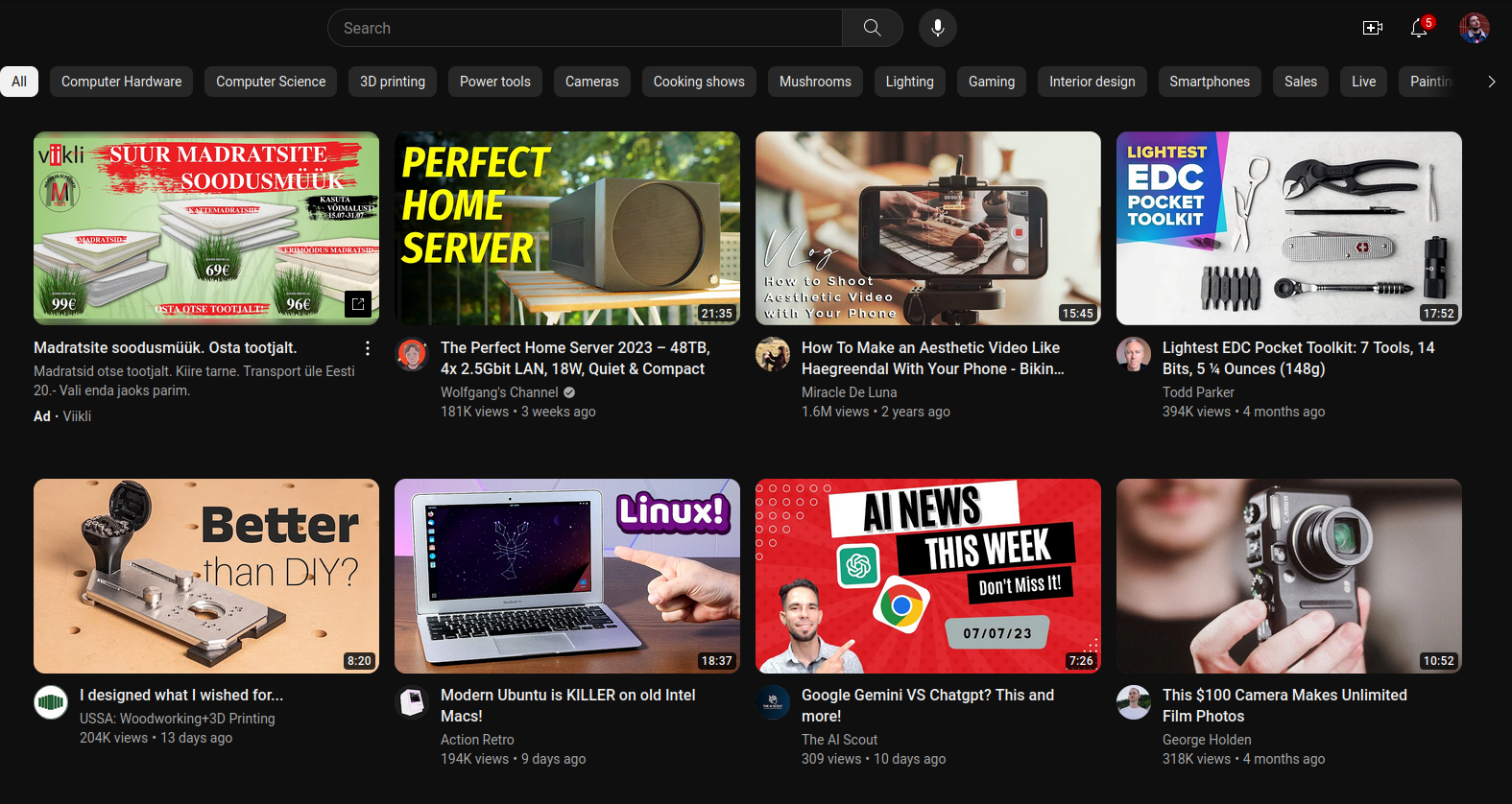Select the Gaming chip
Screen dimensions: 1512x804
[992, 82]
